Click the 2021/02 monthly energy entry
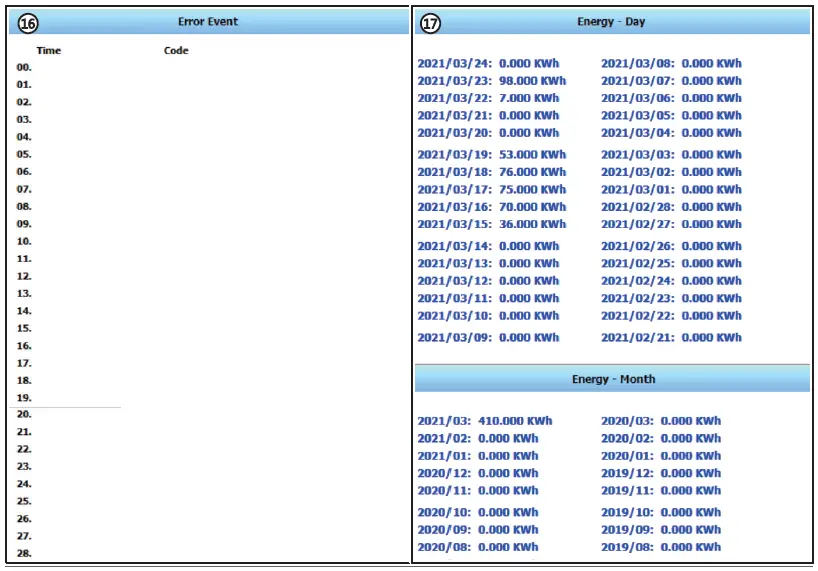 point(478,439)
